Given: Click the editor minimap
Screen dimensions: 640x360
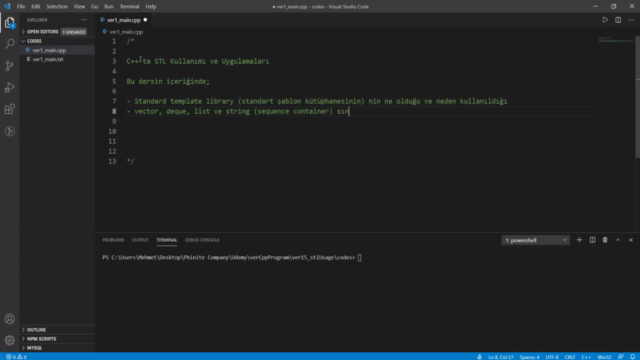Looking at the screenshot, I should [616, 40].
